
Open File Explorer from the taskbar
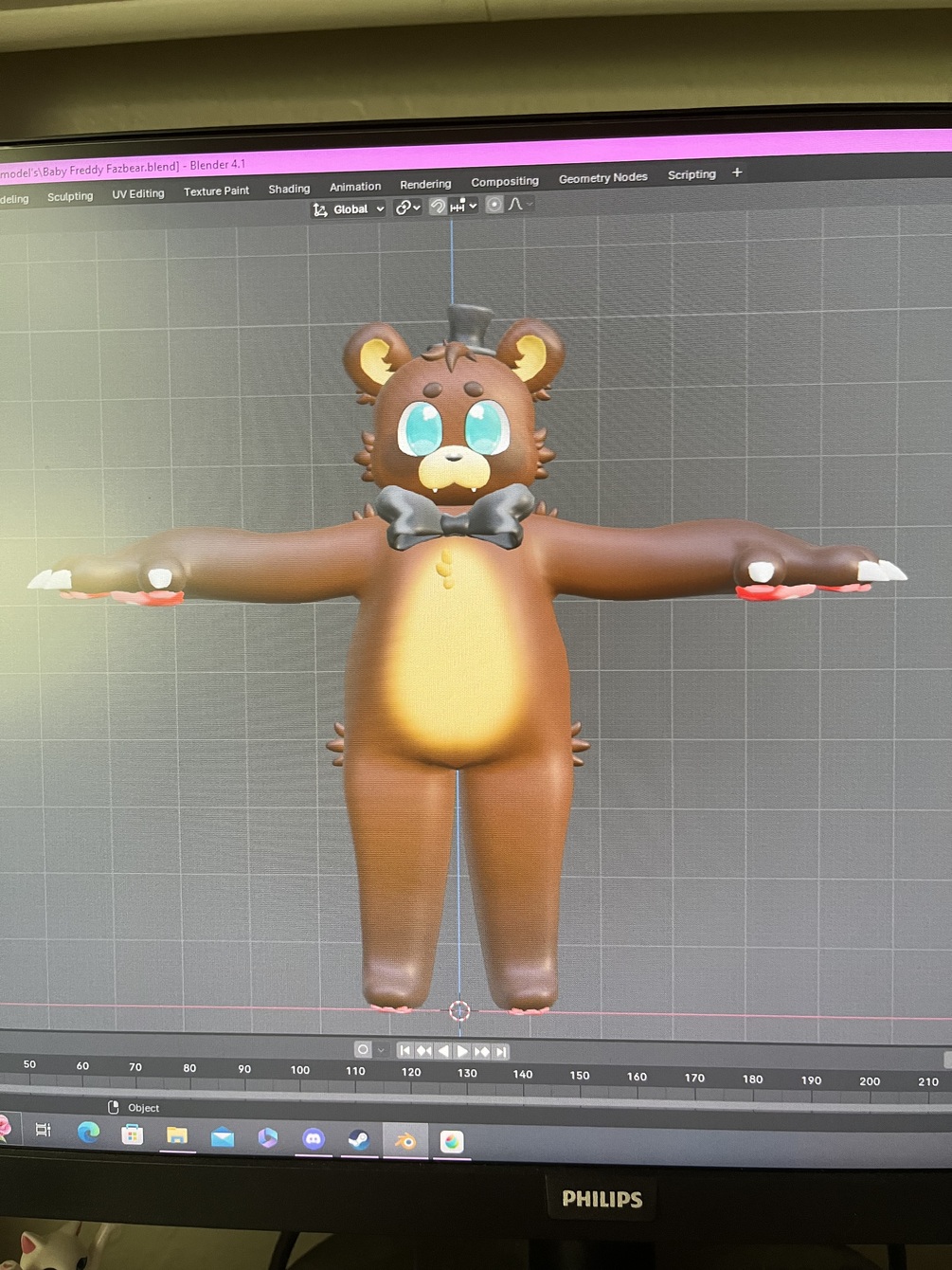pyautogui.click(x=177, y=1135)
